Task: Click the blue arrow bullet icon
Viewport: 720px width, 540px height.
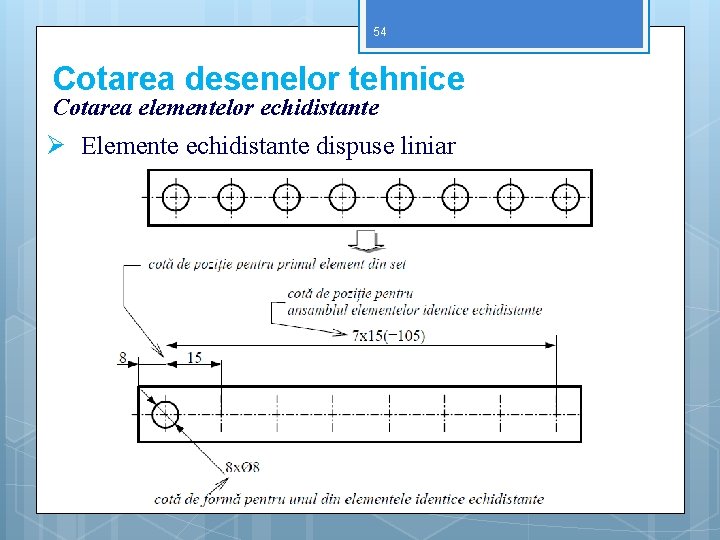Action: tap(56, 145)
